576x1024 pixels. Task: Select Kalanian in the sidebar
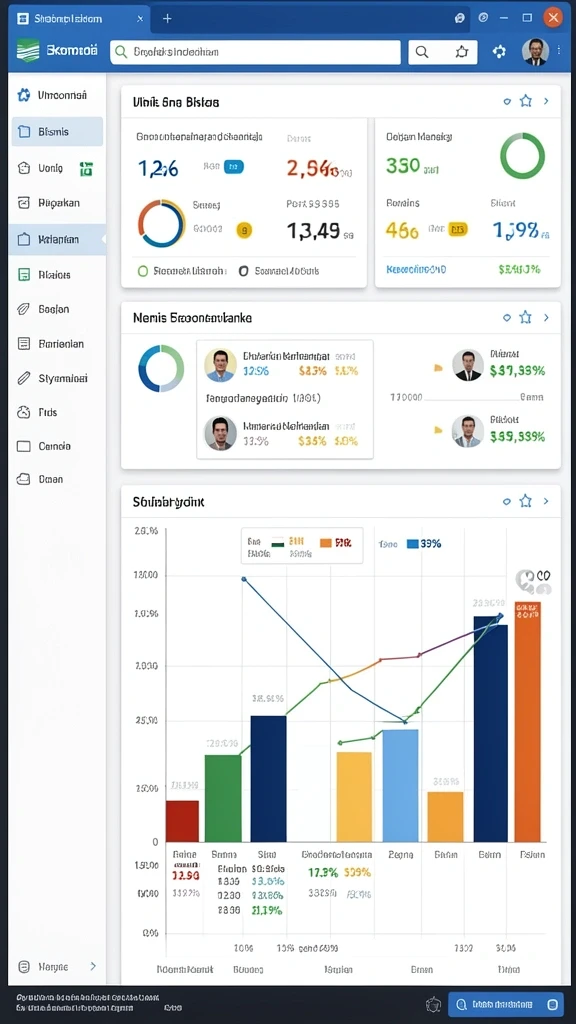[x=57, y=239]
